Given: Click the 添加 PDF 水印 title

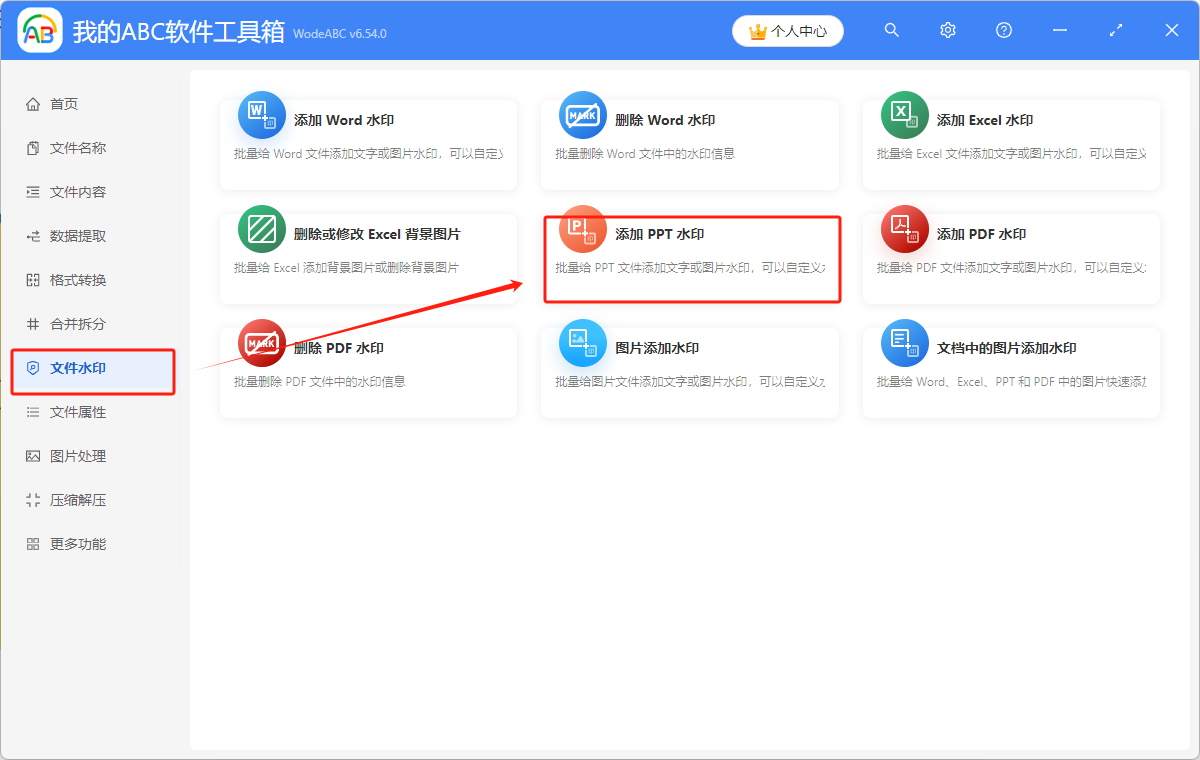Looking at the screenshot, I should coord(981,234).
